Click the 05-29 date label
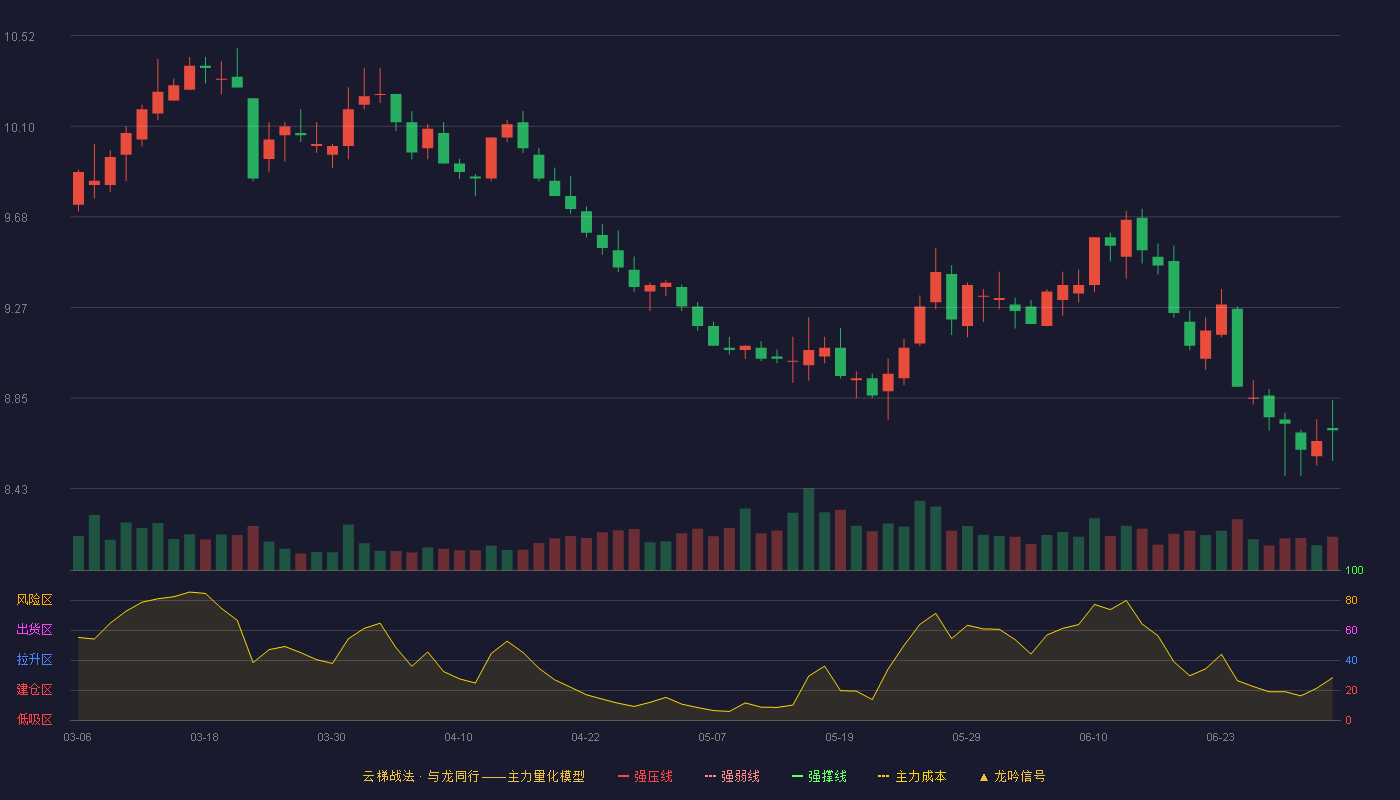The width and height of the screenshot is (1400, 800). (x=966, y=737)
